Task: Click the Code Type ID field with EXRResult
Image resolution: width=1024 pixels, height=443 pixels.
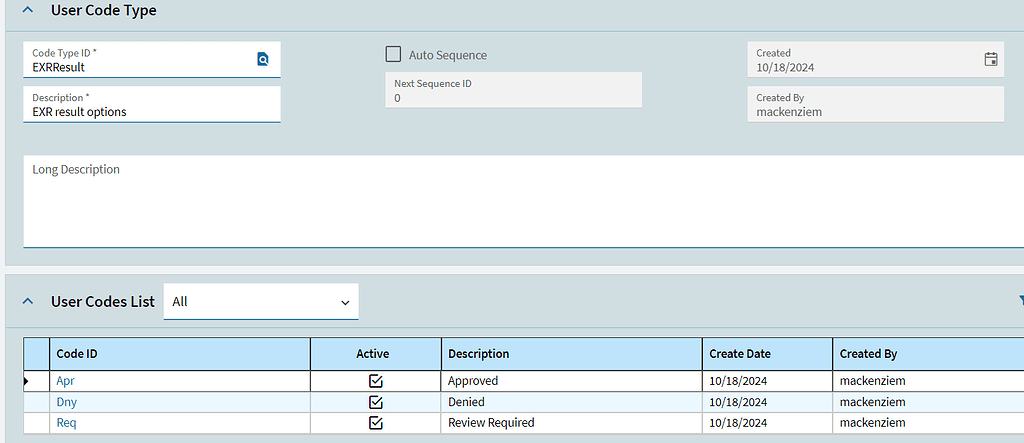Action: point(152,59)
